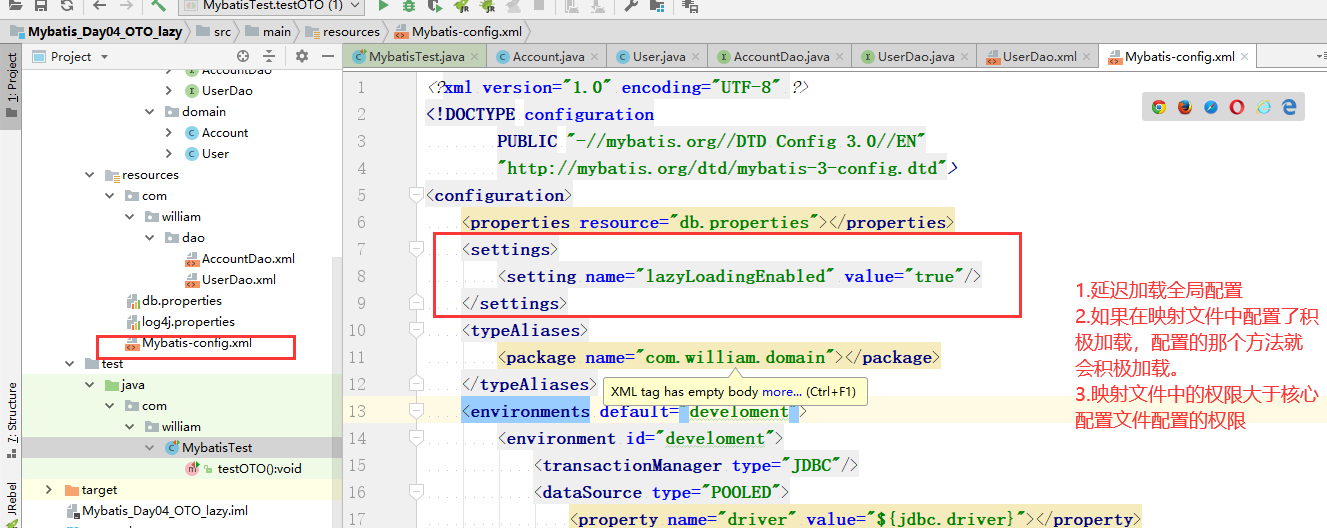
Task: Click line number 13 in gutter
Action: pyautogui.click(x=357, y=411)
